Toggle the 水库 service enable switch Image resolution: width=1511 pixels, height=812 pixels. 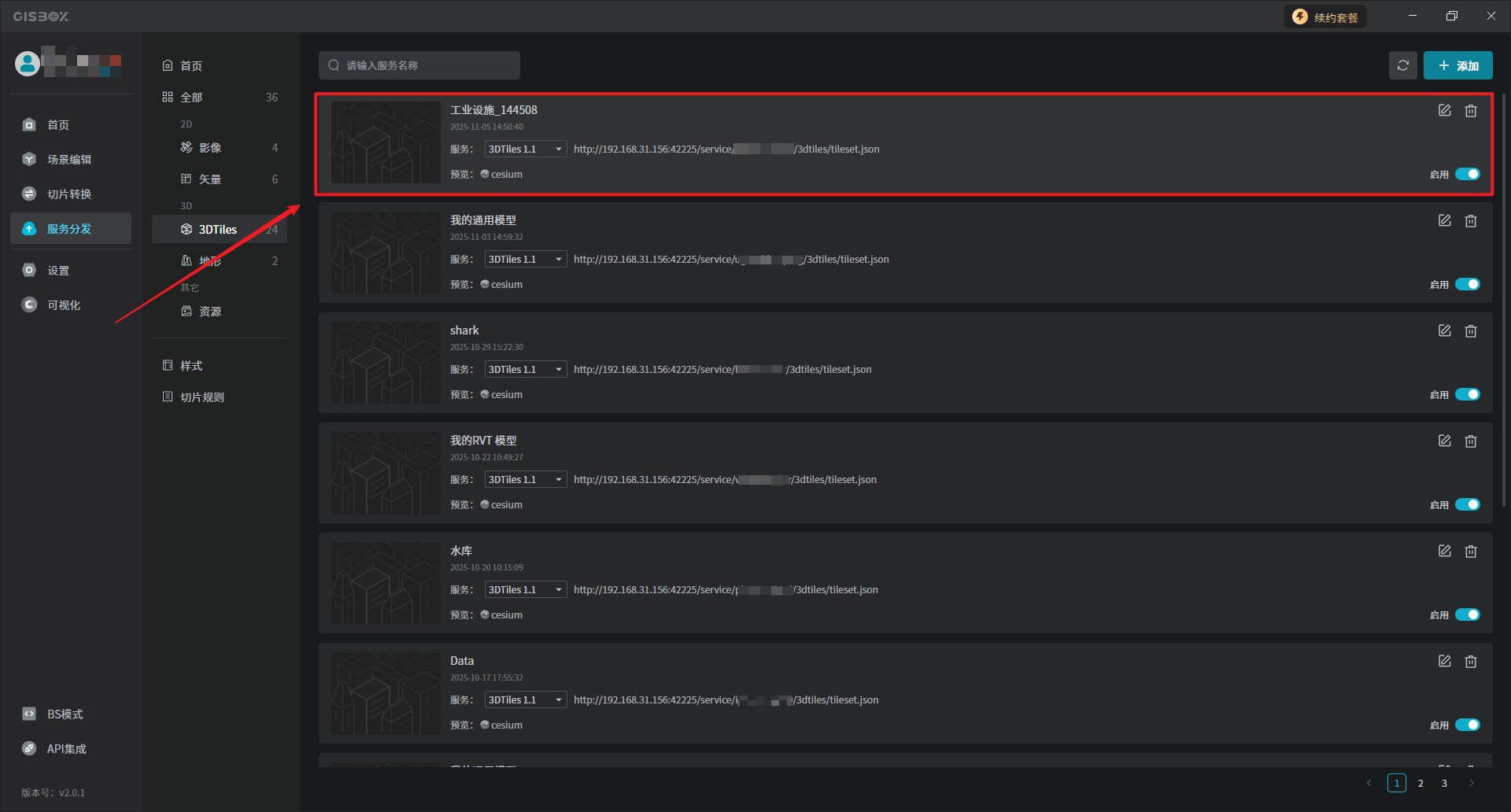coord(1467,615)
